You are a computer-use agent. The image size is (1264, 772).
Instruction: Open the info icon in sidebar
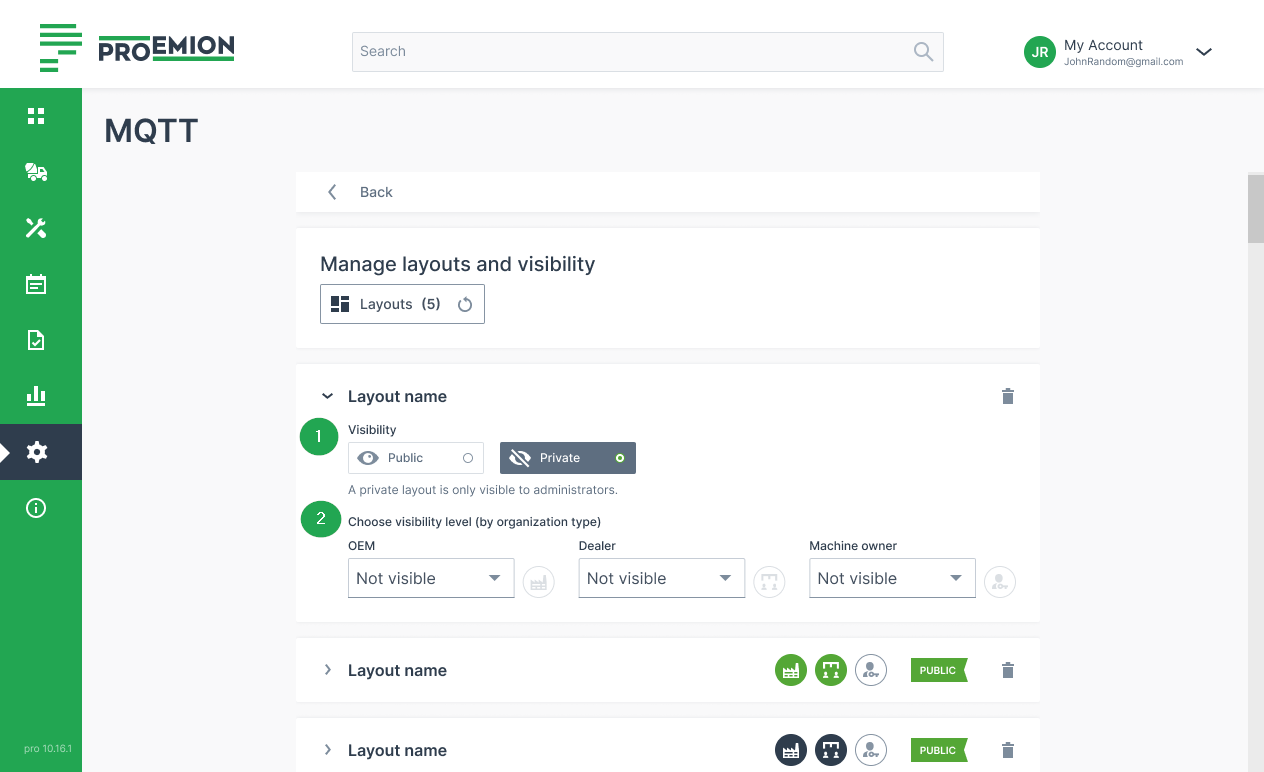[36, 508]
